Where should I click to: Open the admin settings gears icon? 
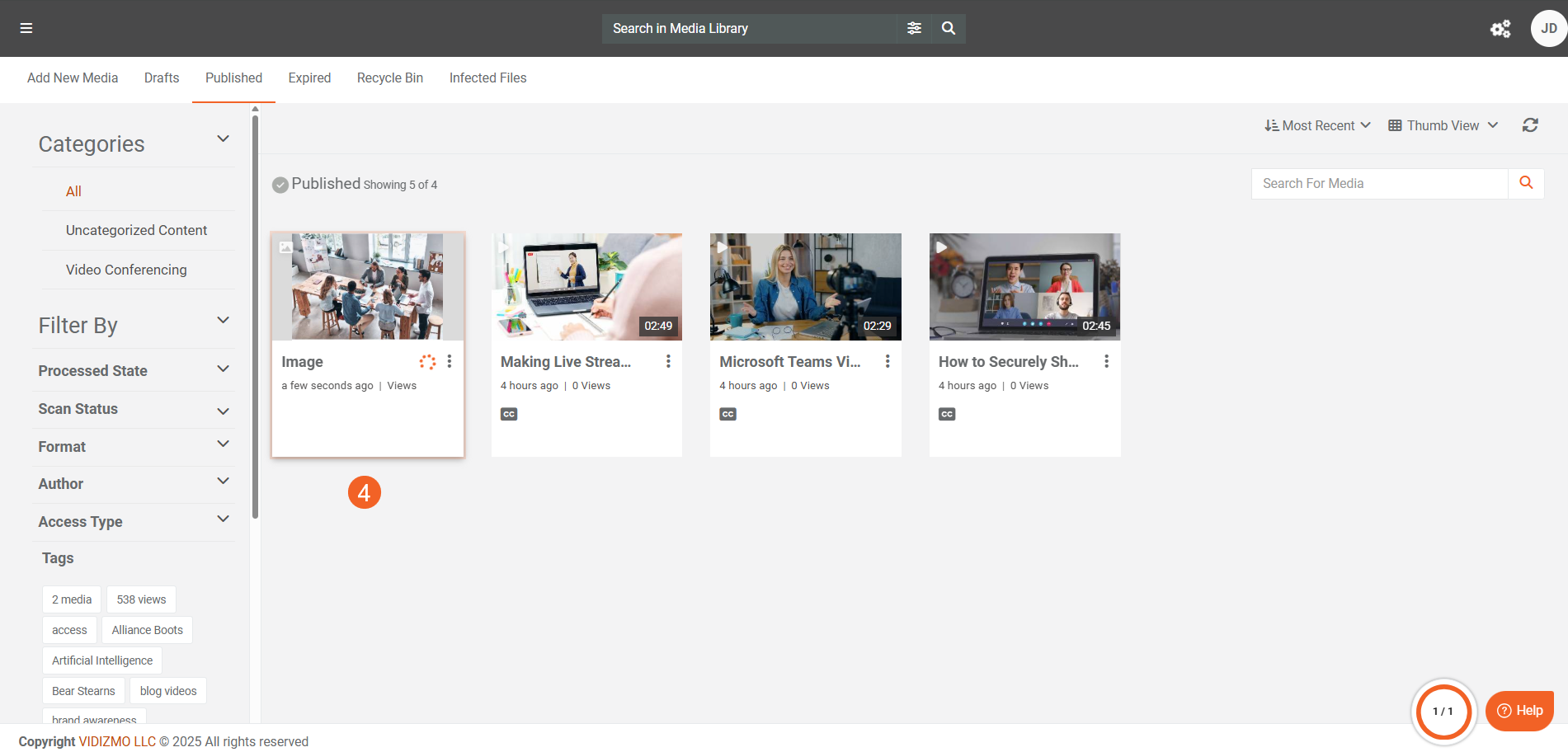point(1500,29)
